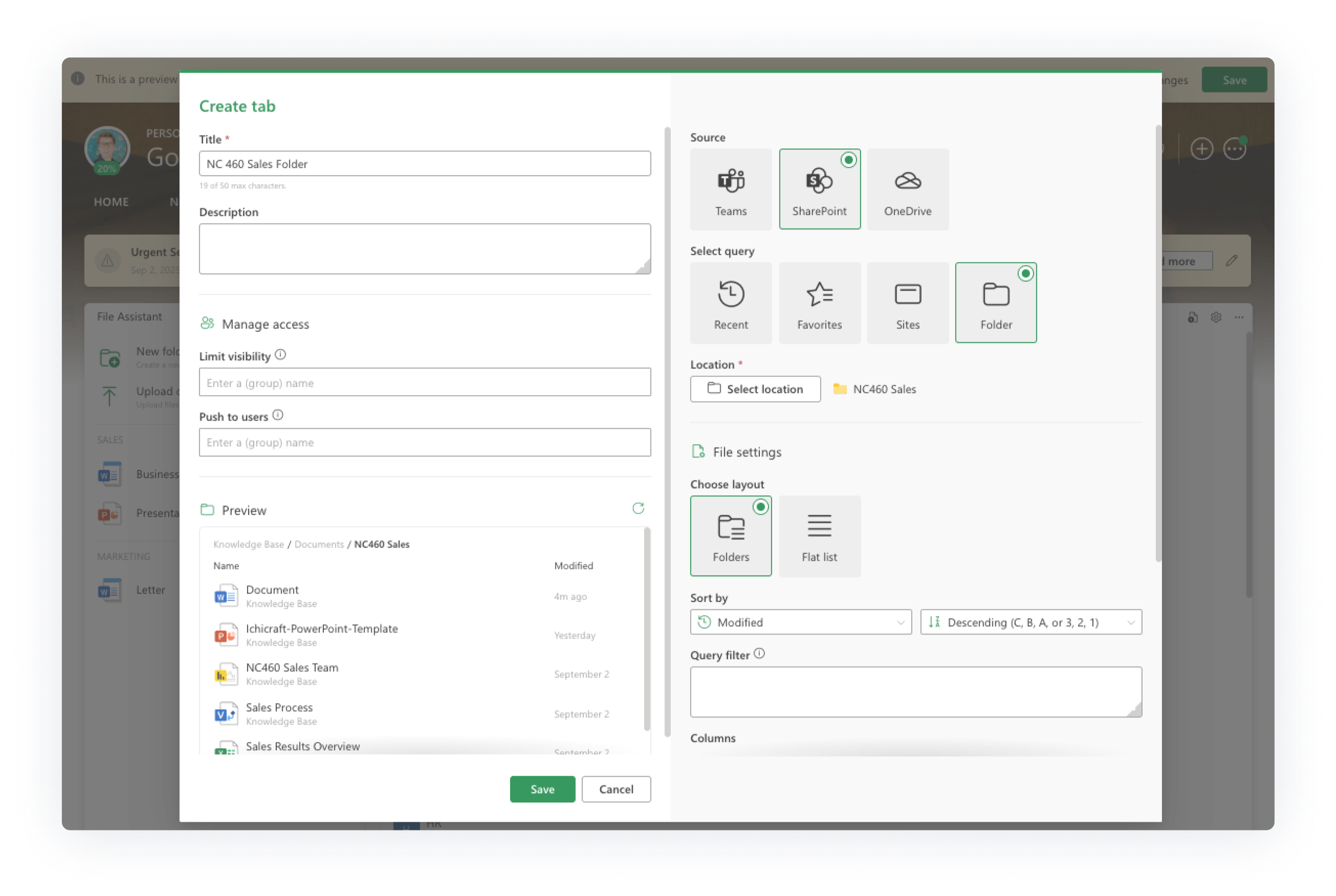Choose OneDrive source tile
The image size is (1336, 896).
point(907,189)
